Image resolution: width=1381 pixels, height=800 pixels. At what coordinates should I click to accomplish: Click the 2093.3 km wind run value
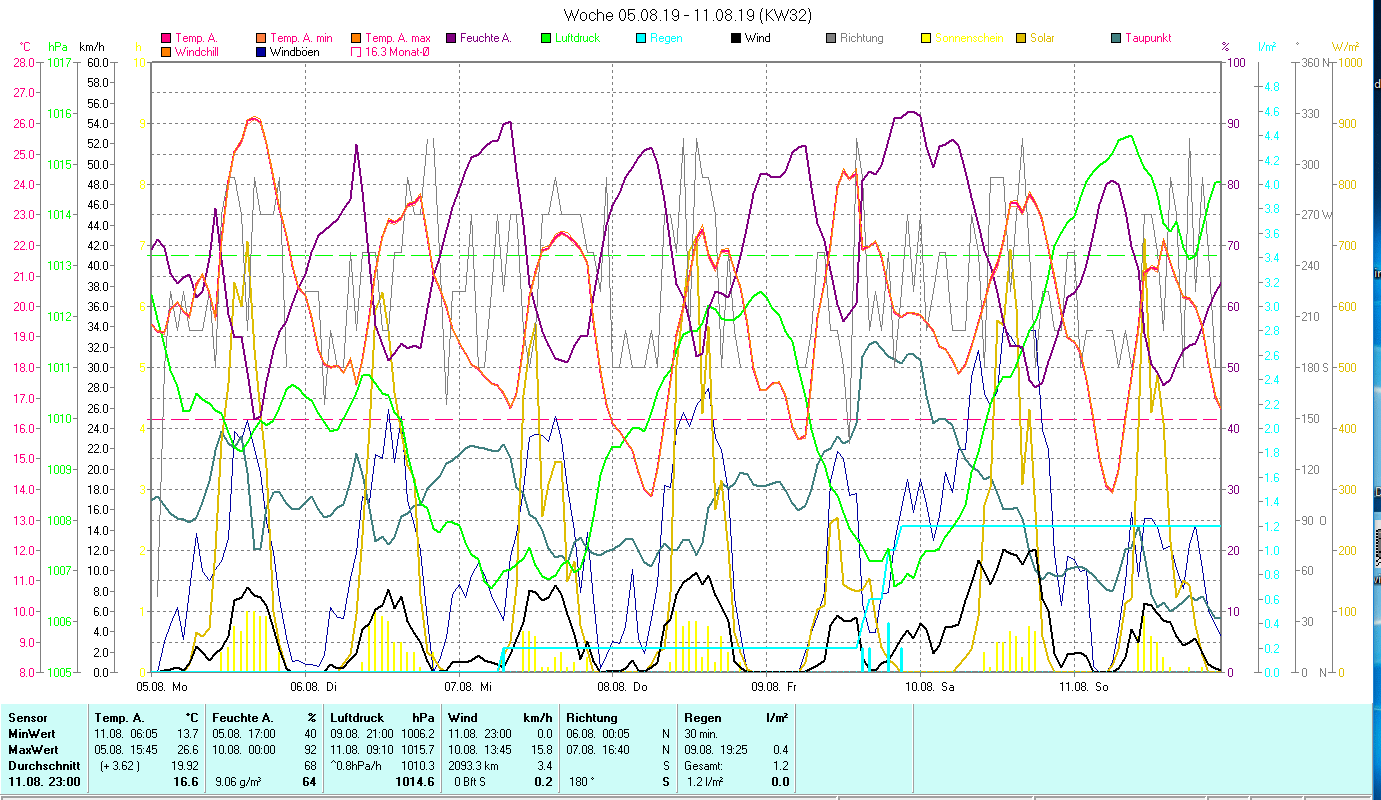475,765
